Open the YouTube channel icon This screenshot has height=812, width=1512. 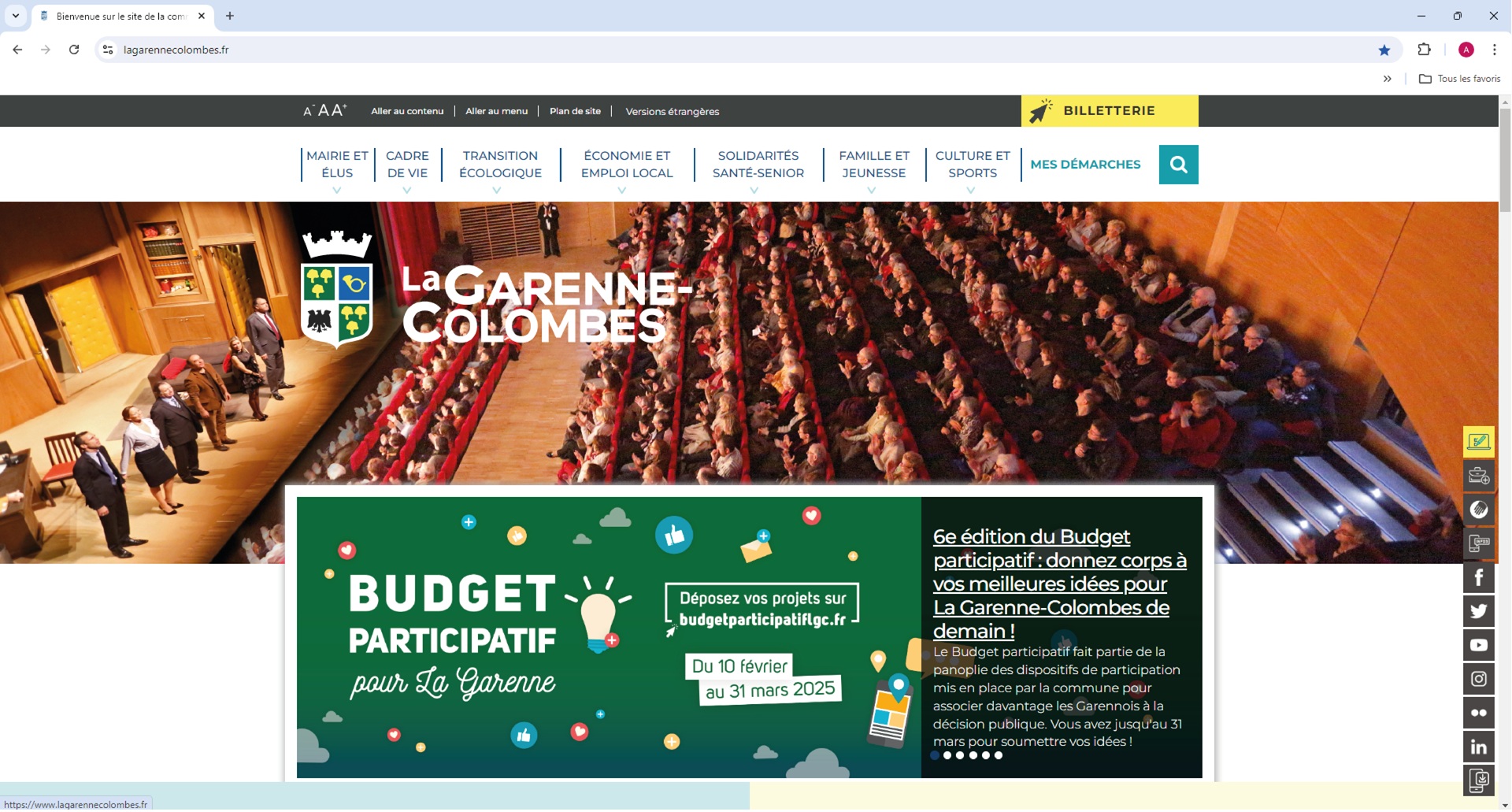click(1478, 646)
